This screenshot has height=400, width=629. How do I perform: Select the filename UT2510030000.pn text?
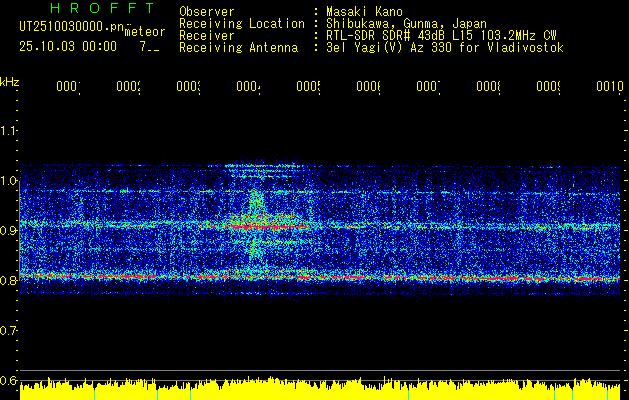coord(73,26)
